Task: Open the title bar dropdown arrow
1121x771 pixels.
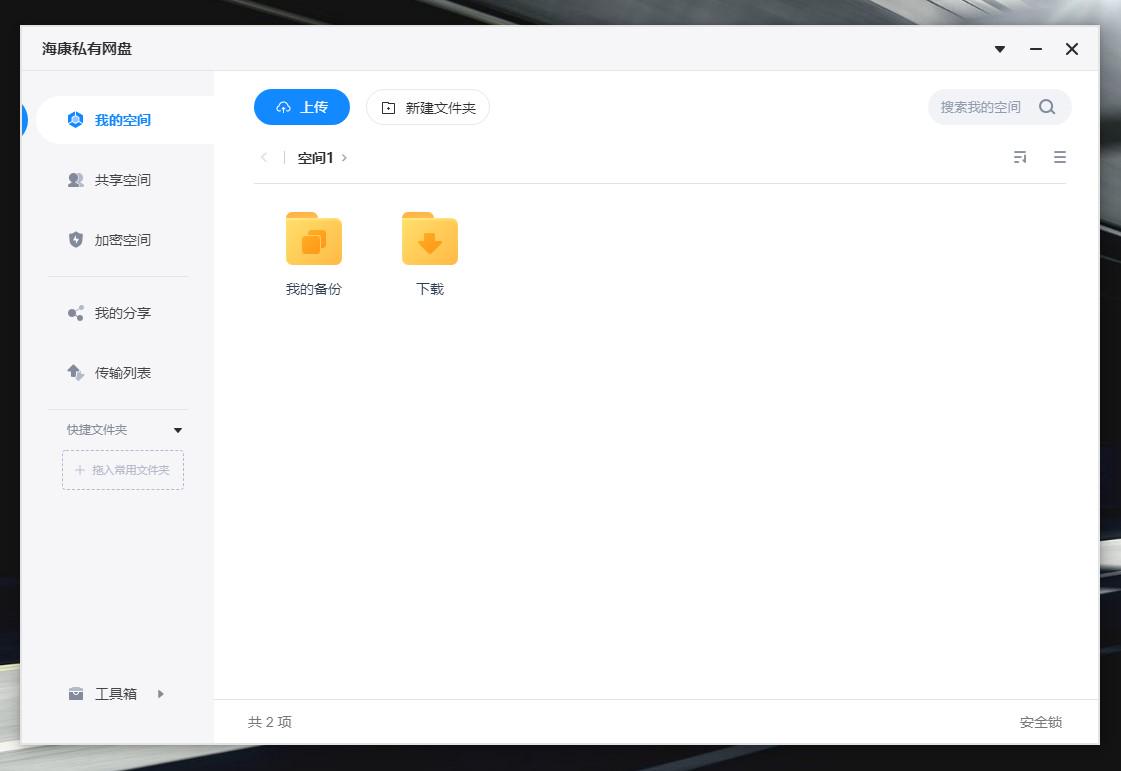Action: [x=999, y=48]
